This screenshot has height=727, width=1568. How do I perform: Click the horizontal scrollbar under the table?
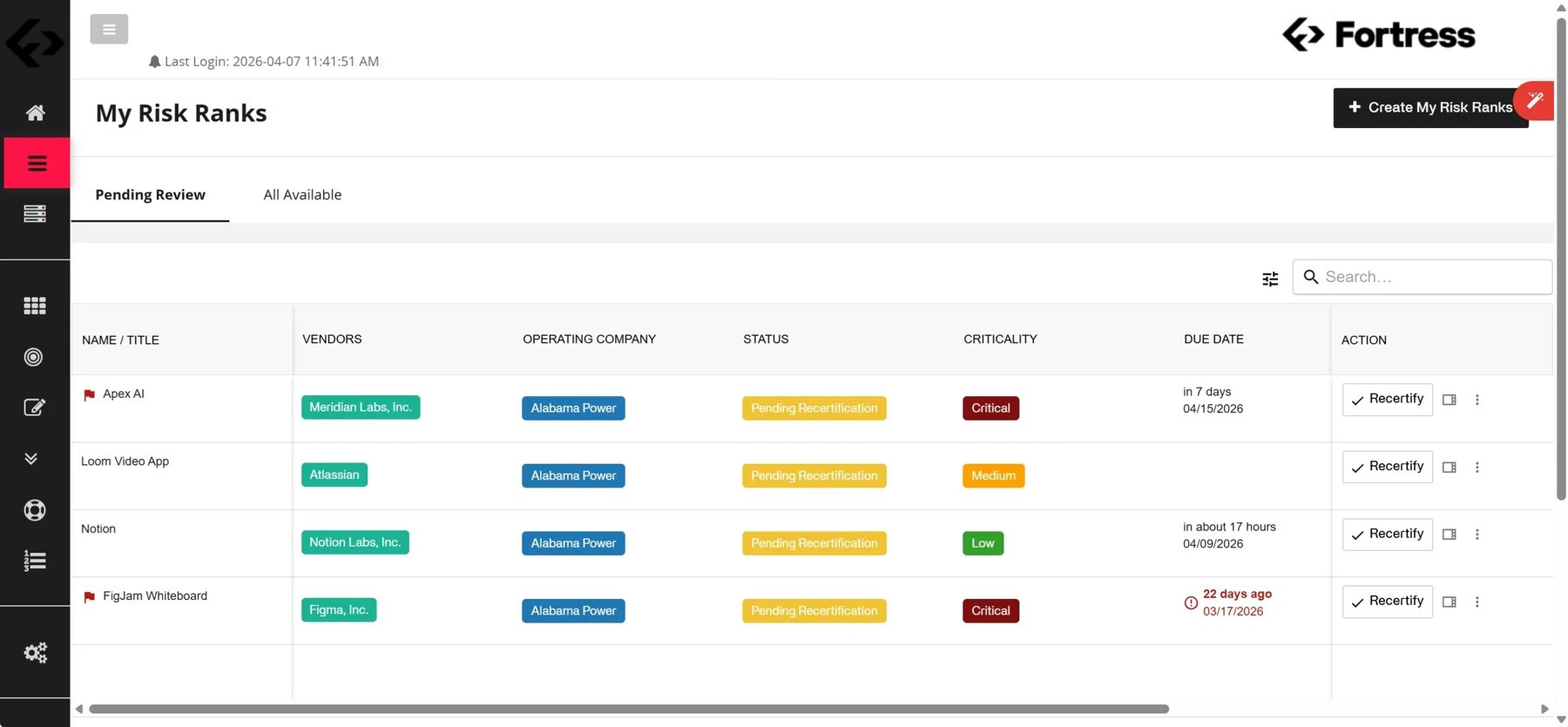tap(629, 709)
